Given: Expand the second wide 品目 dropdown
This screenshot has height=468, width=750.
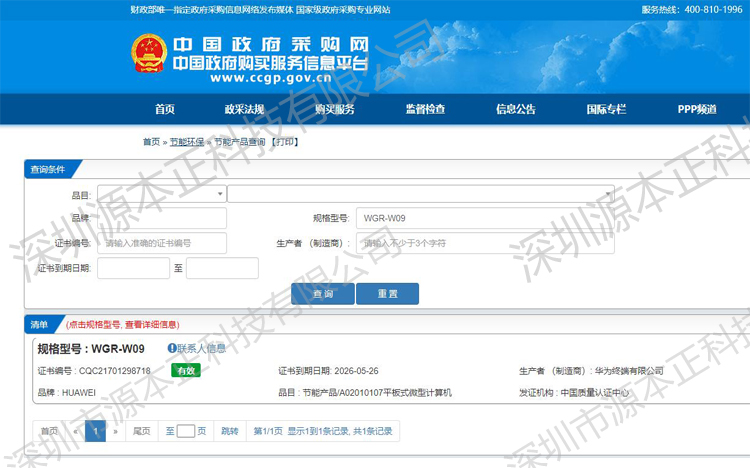Looking at the screenshot, I should coord(421,194).
